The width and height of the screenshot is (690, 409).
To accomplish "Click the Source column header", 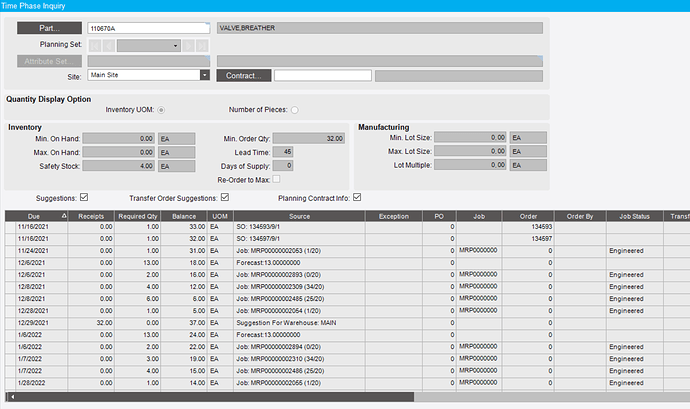I will [x=299, y=216].
